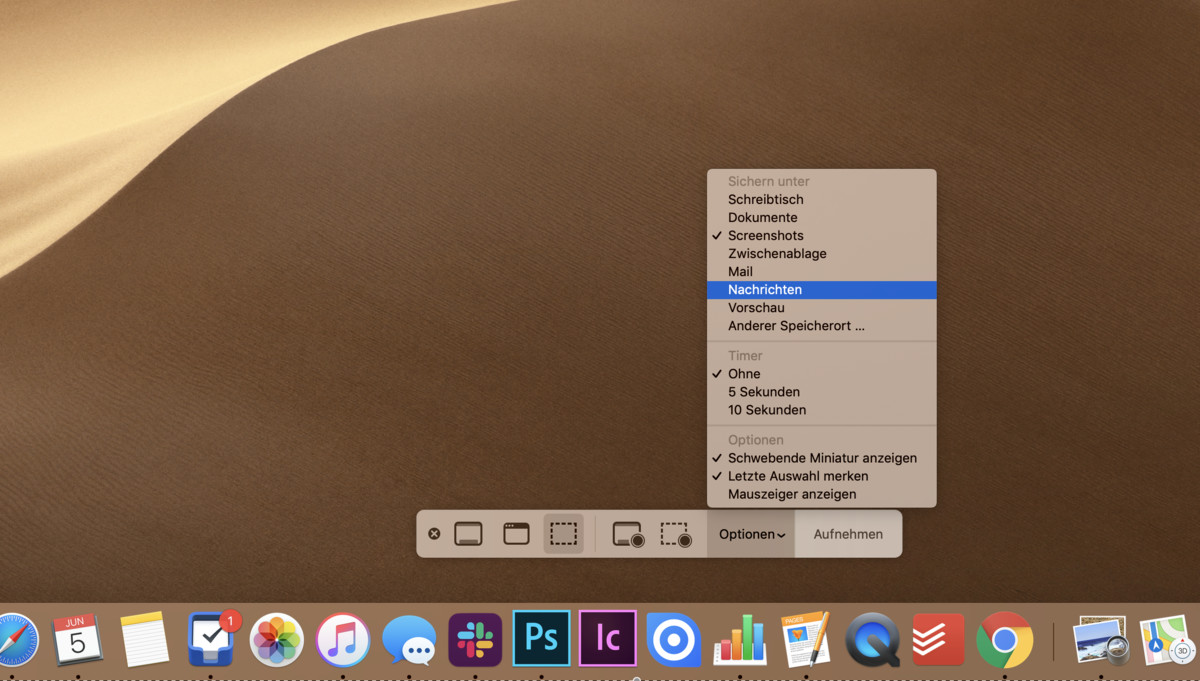
Task: Select record selected portion mode icon
Action: click(676, 534)
